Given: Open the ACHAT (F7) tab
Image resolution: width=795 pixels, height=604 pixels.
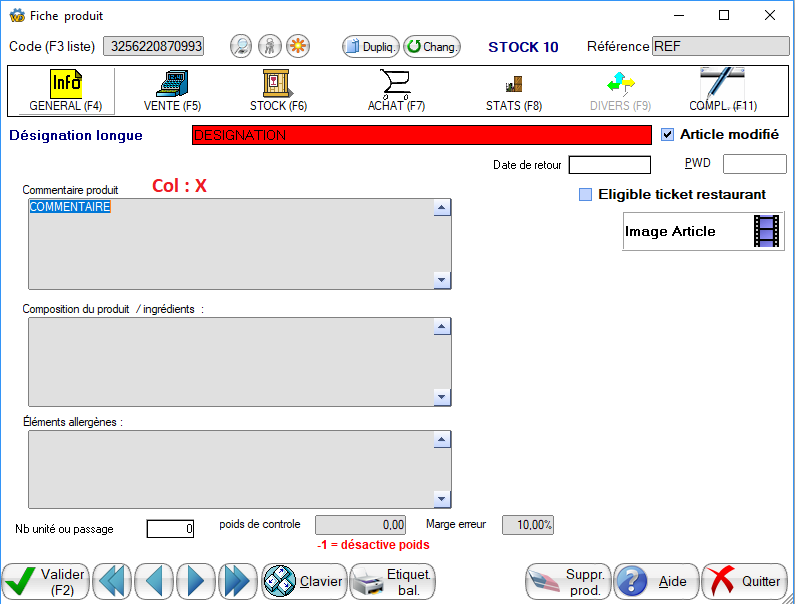Looking at the screenshot, I should pos(396,90).
